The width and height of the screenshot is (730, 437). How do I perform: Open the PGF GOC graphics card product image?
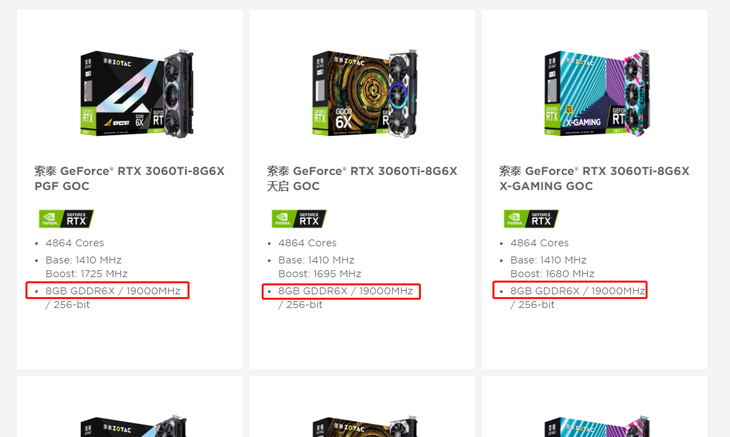click(136, 93)
